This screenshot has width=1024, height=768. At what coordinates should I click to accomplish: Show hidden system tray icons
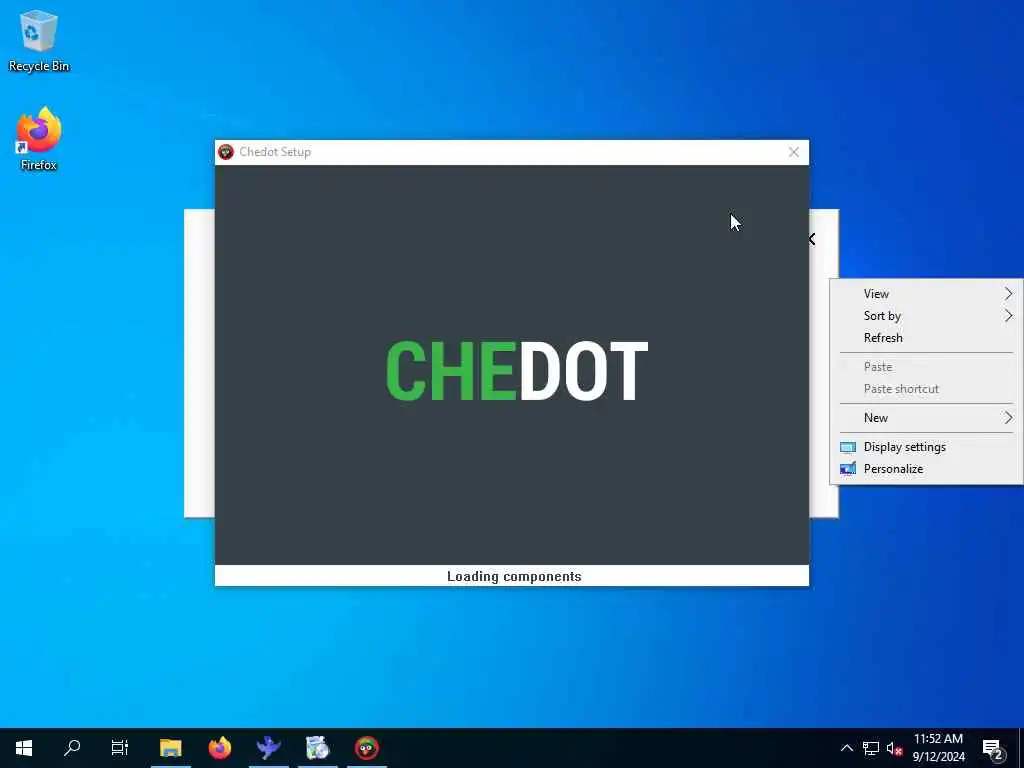[x=846, y=748]
